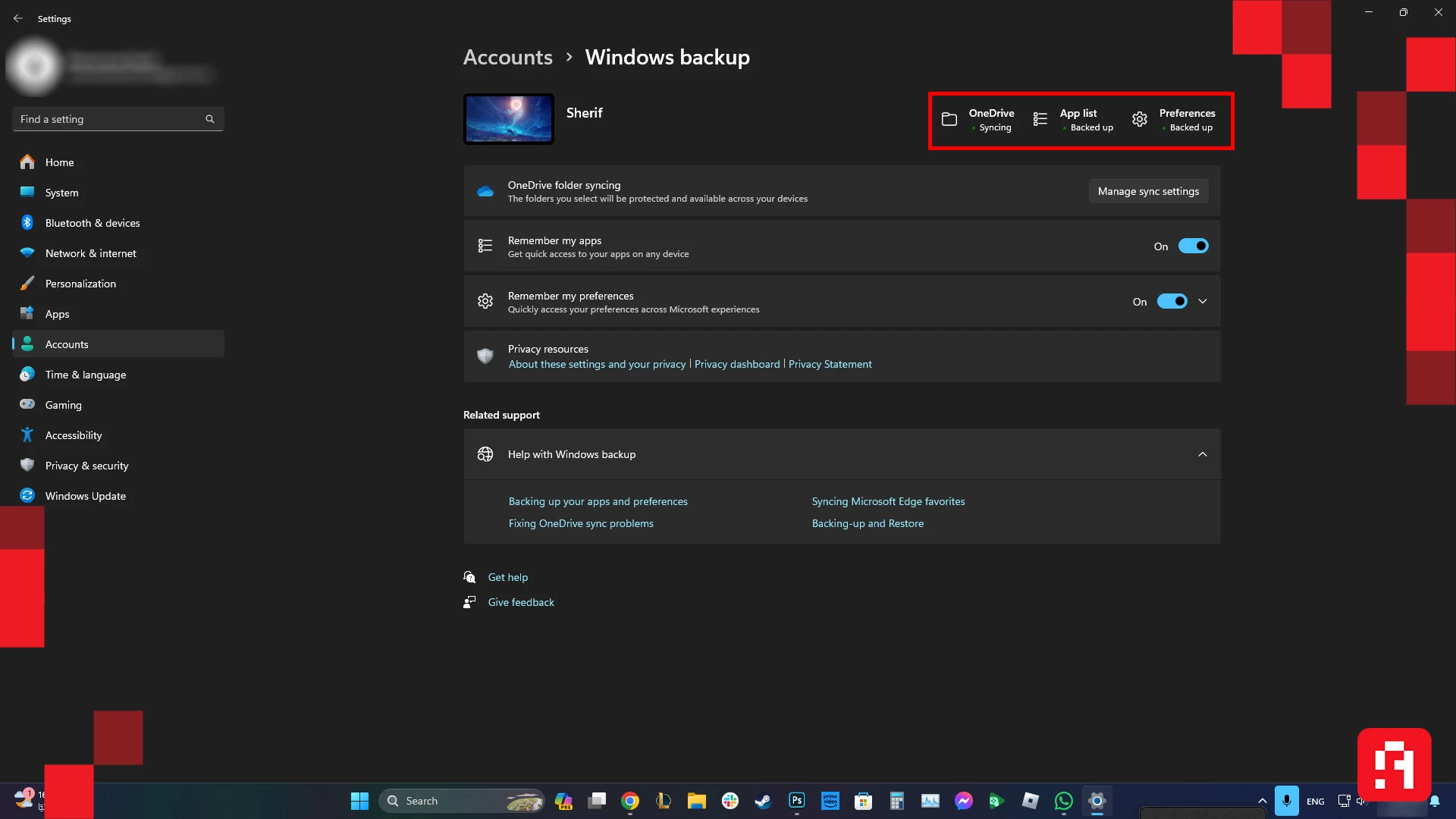The width and height of the screenshot is (1456, 819).
Task: Open Windows Start menu
Action: tap(359, 801)
